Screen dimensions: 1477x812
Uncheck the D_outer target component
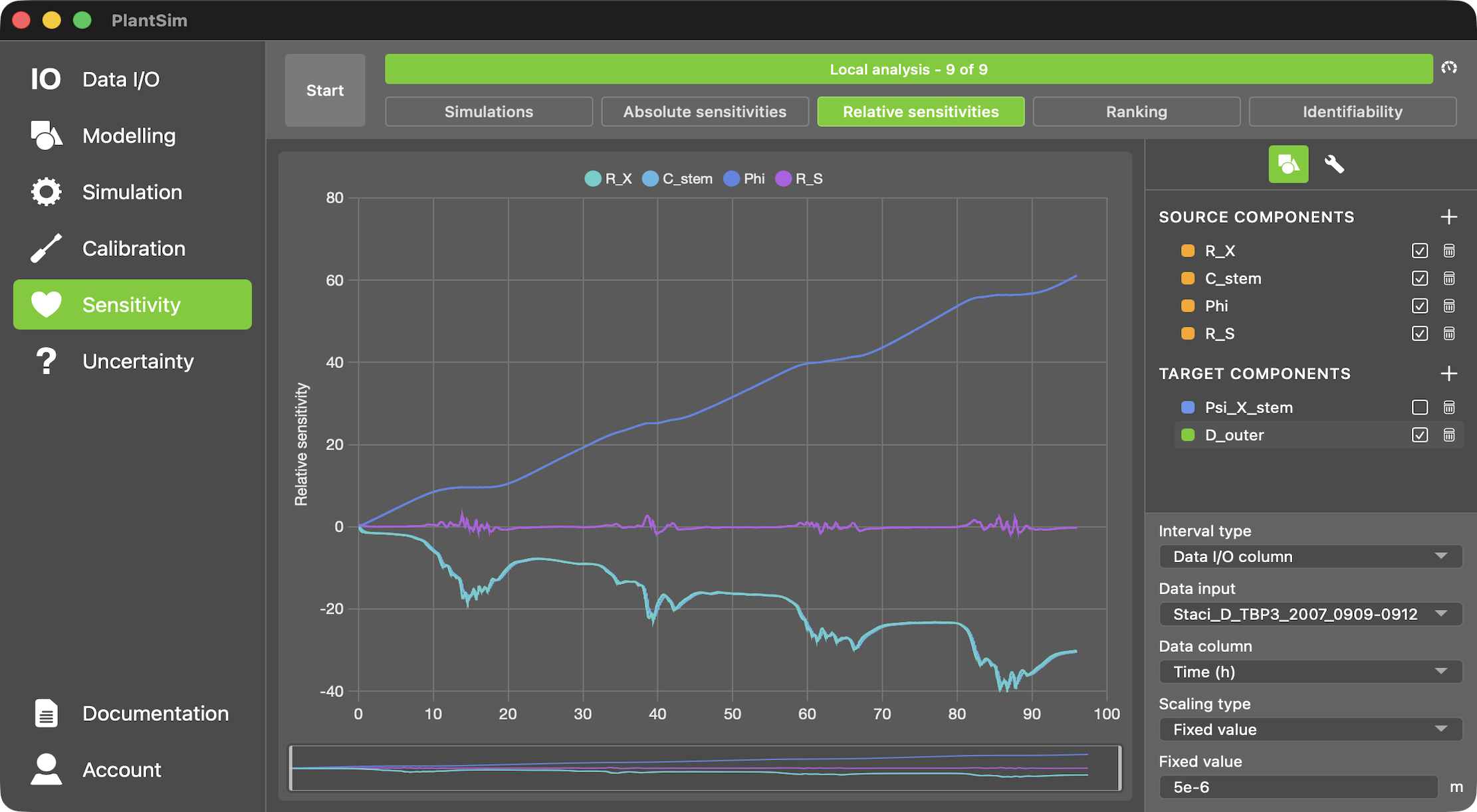click(1419, 435)
